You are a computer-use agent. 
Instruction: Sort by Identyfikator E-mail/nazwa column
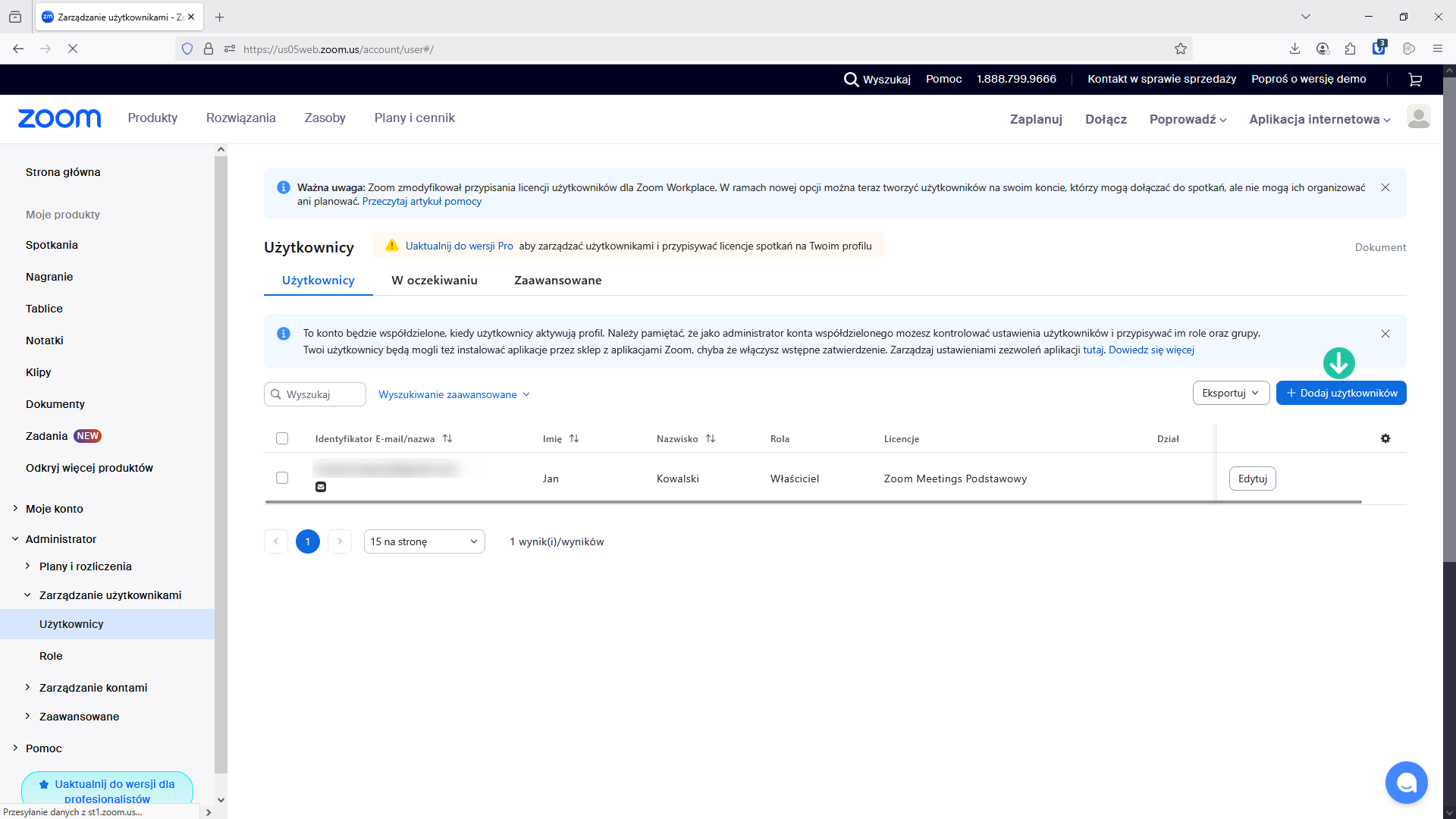click(x=447, y=438)
